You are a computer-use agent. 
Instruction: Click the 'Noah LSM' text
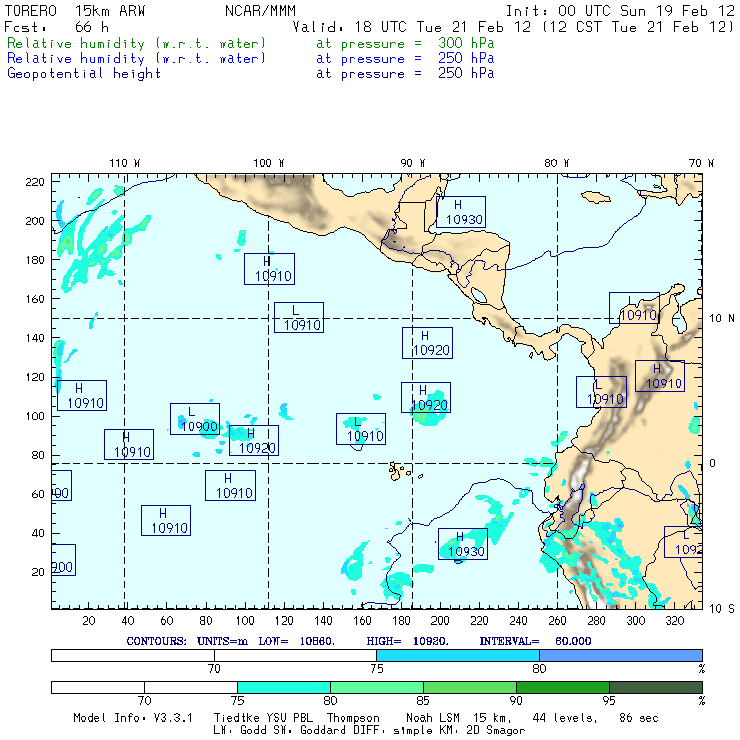pos(433,718)
